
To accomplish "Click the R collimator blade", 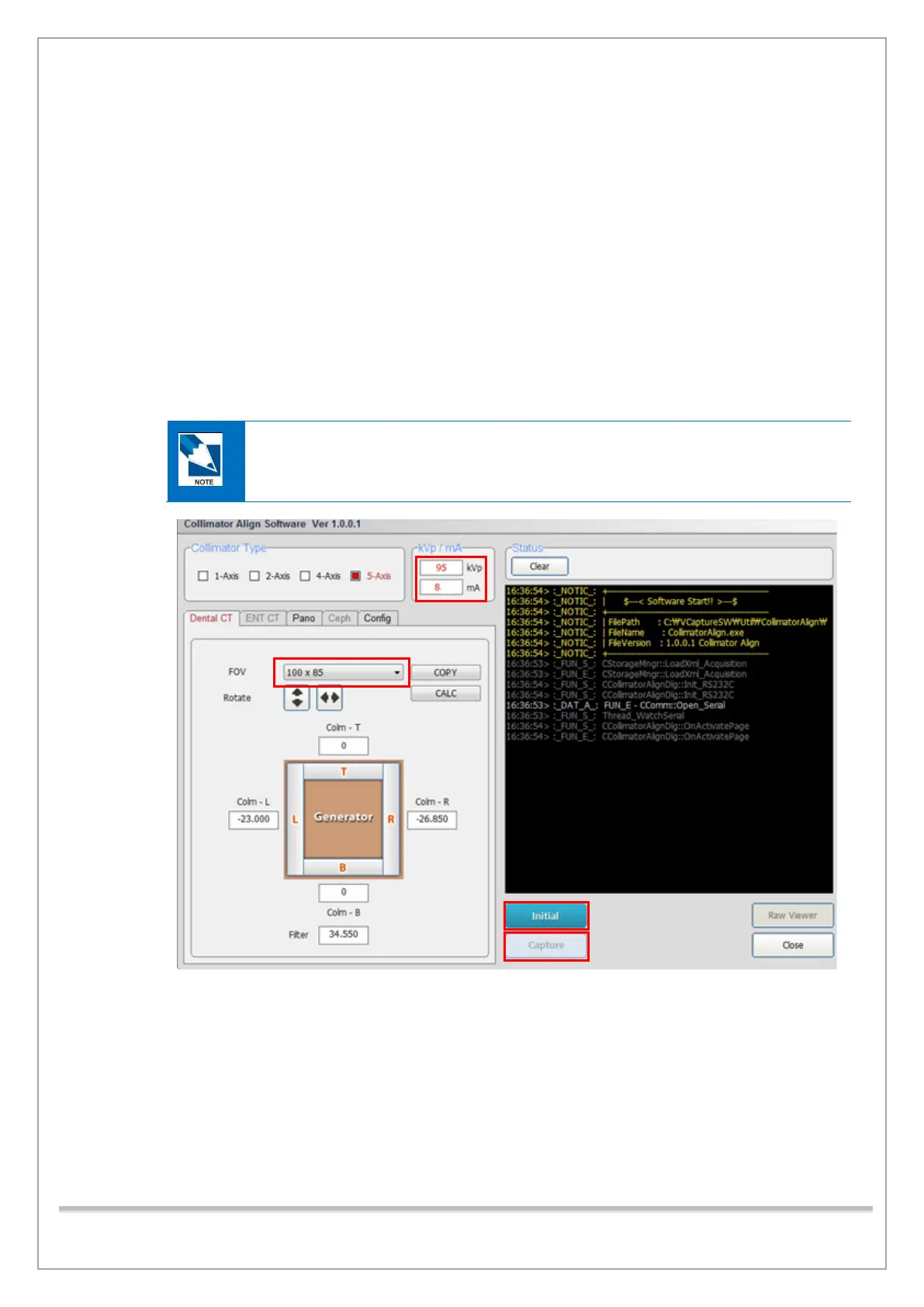I will (x=391, y=819).
